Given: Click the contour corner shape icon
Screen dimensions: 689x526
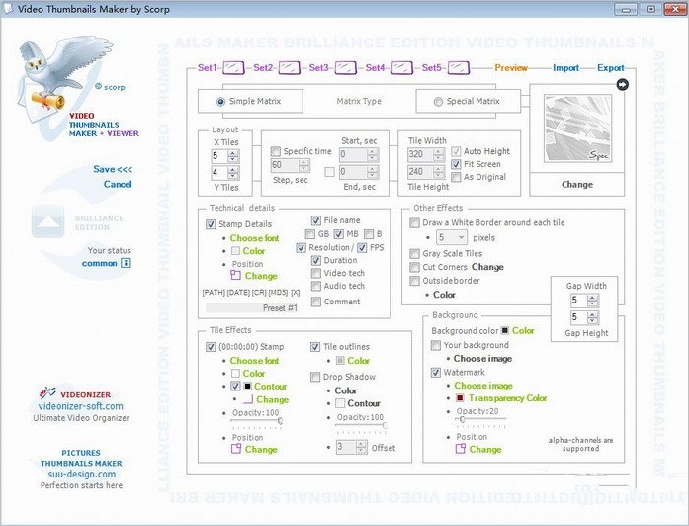Looking at the screenshot, I should 247,399.
